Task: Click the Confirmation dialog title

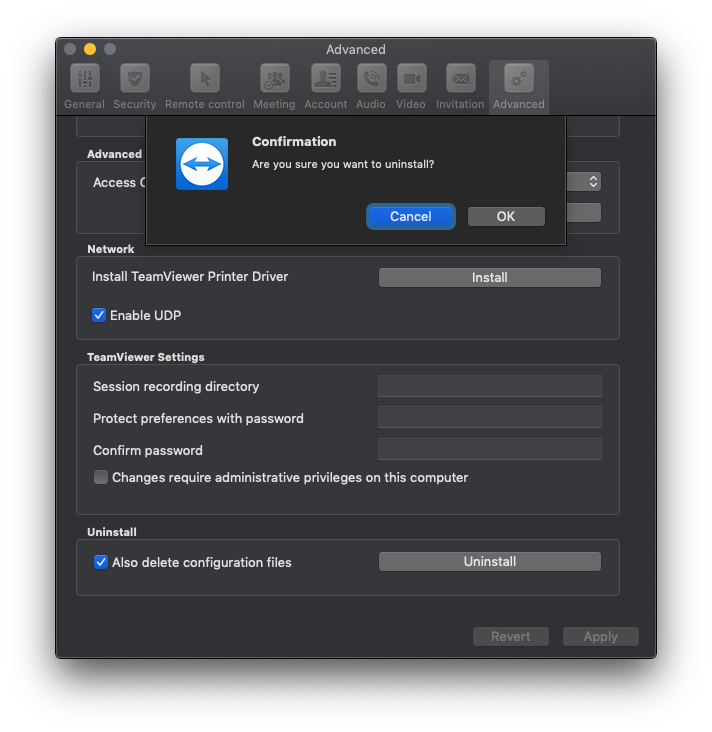Action: click(x=294, y=141)
